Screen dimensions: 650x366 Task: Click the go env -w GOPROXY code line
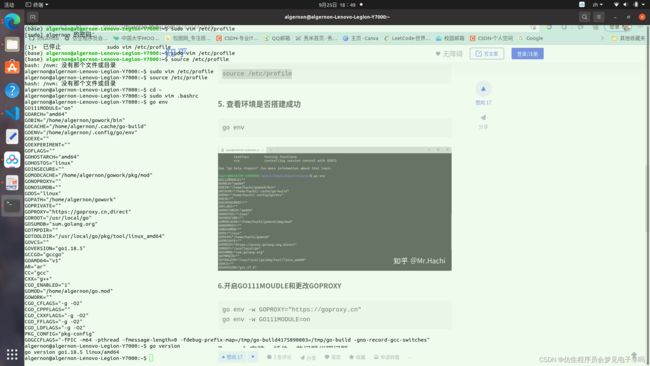[291, 309]
